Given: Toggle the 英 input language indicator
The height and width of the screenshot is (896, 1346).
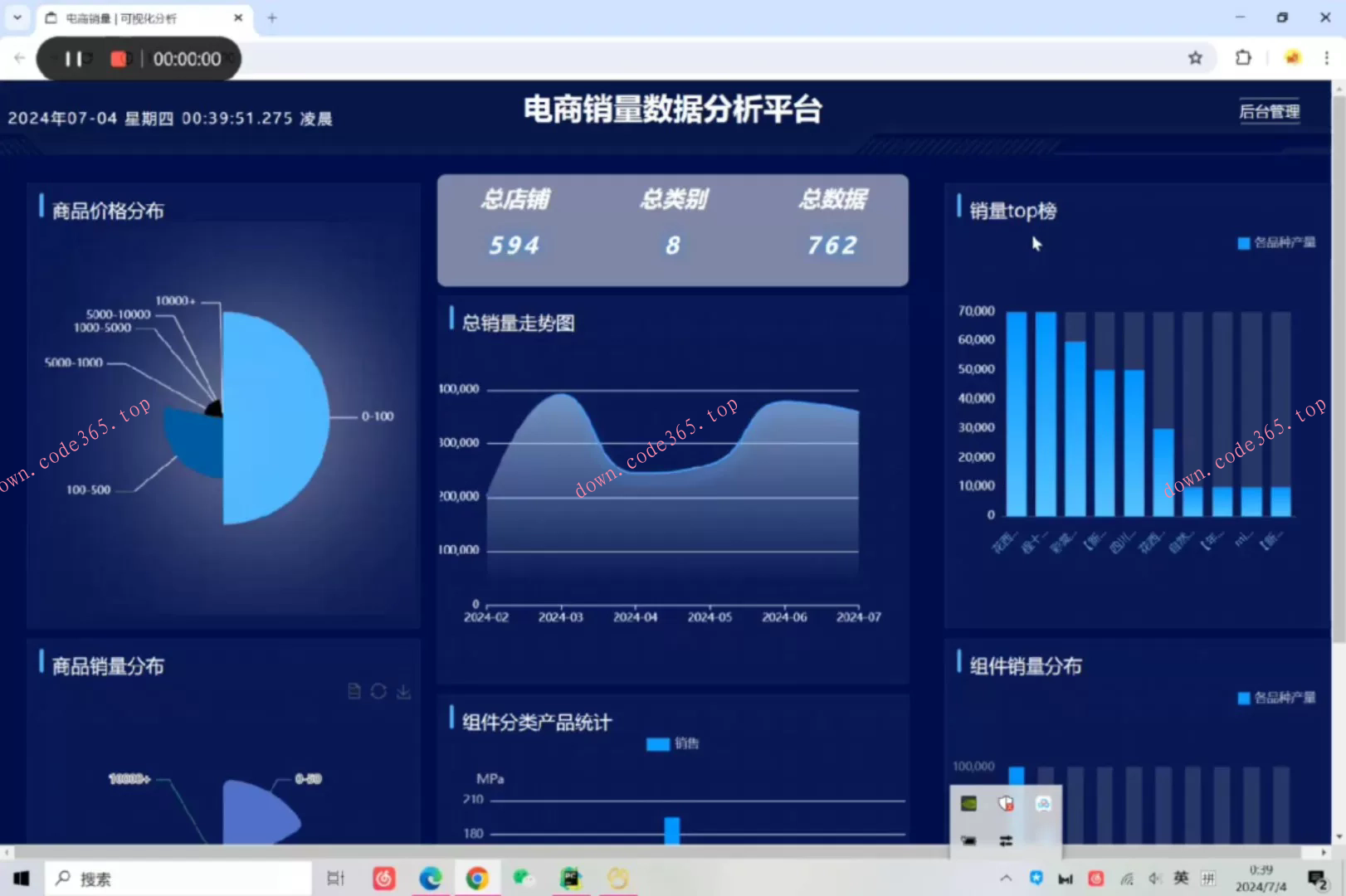Looking at the screenshot, I should (x=1181, y=878).
